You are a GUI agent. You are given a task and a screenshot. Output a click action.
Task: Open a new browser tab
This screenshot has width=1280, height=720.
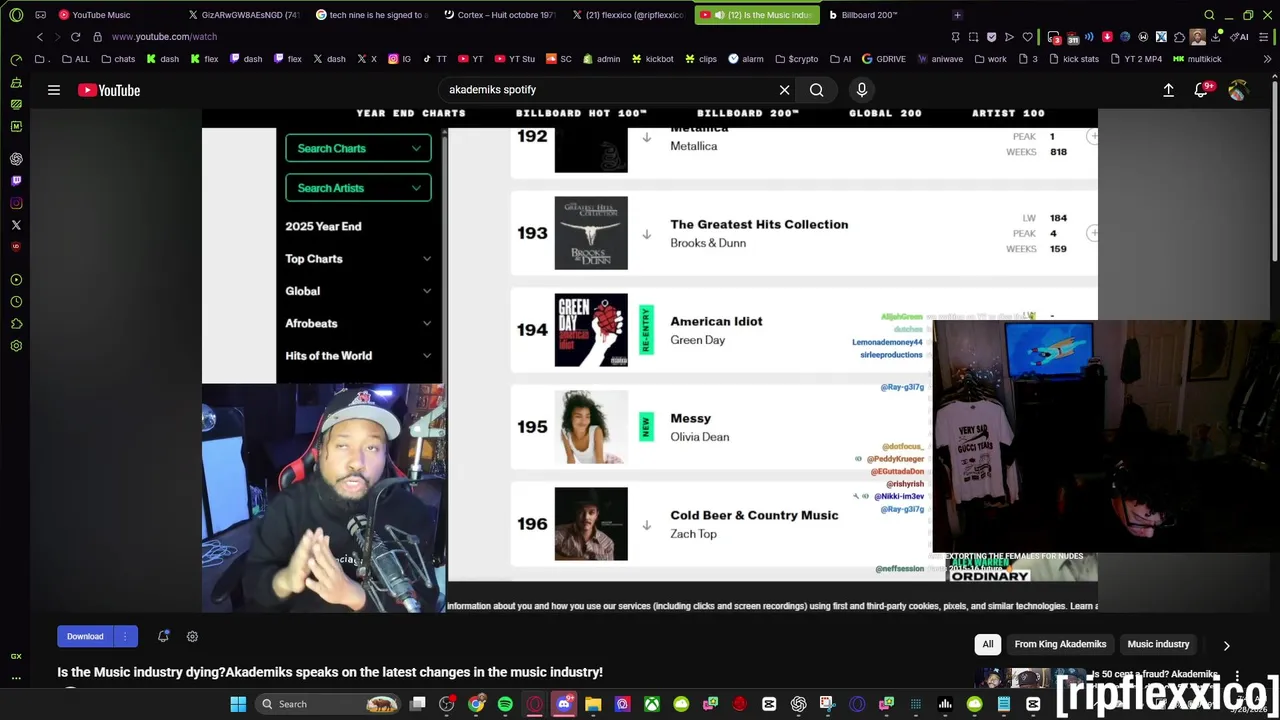click(957, 15)
